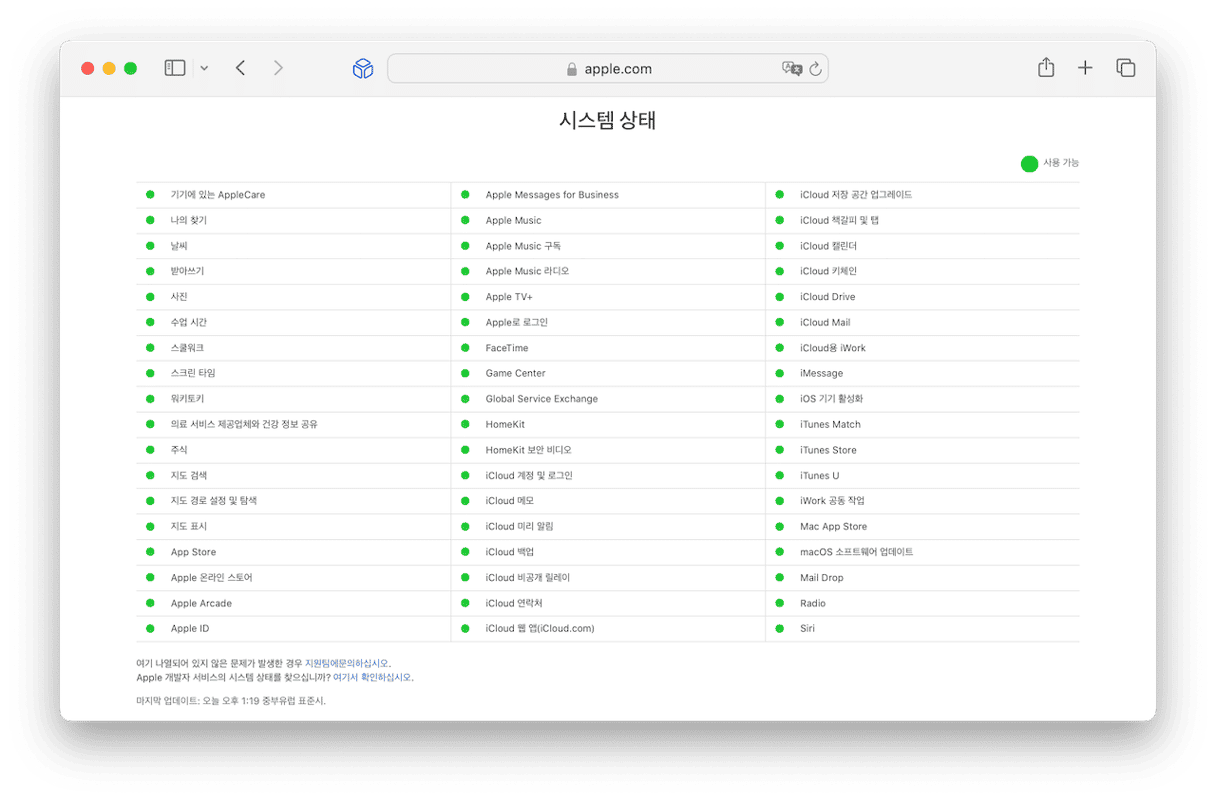Select the iCloud 백업 service
Viewport: 1216px width, 800px height.
pyautogui.click(x=608, y=552)
